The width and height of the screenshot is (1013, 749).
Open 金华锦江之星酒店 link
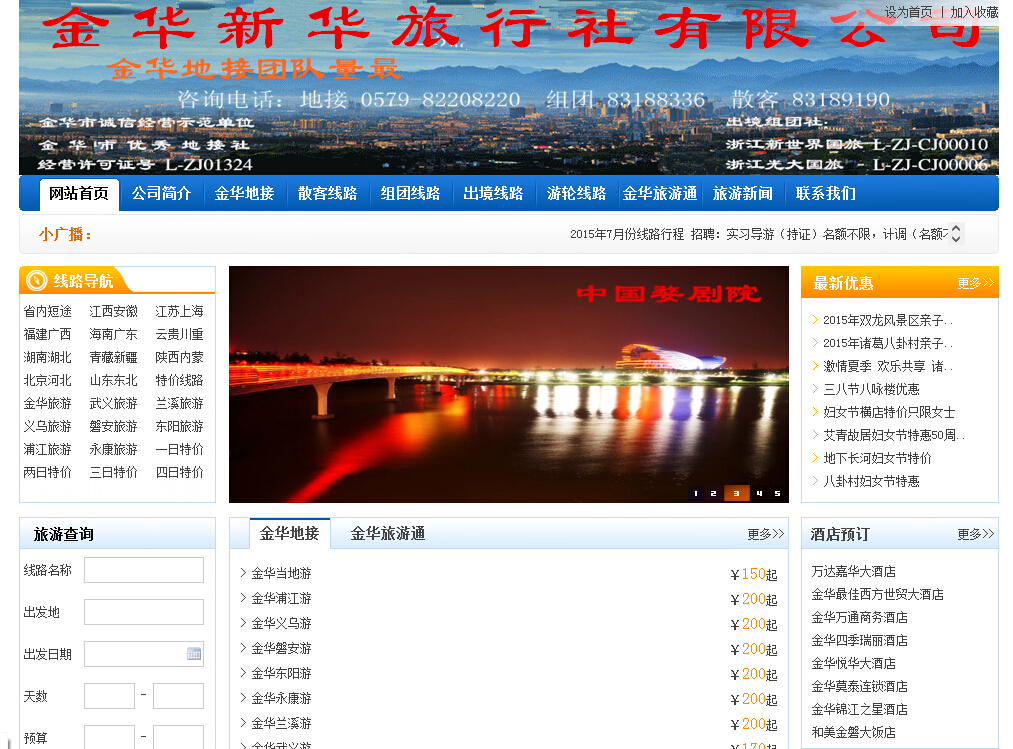pos(859,710)
